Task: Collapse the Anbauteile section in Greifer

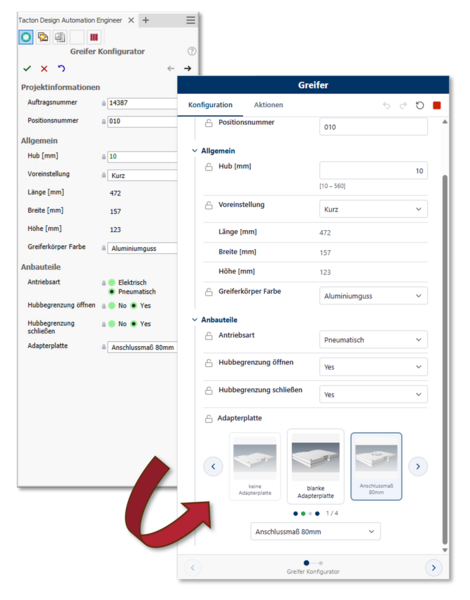Action: tap(194, 320)
